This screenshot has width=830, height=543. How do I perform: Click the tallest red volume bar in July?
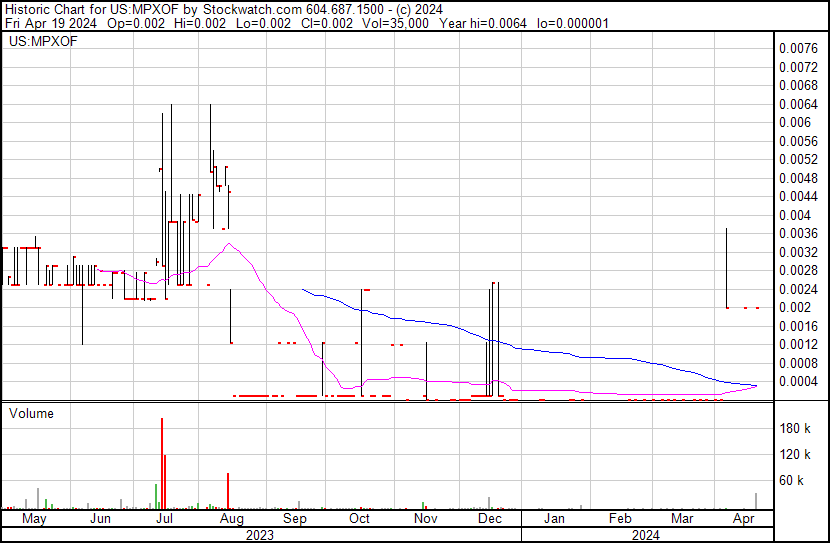click(162, 465)
